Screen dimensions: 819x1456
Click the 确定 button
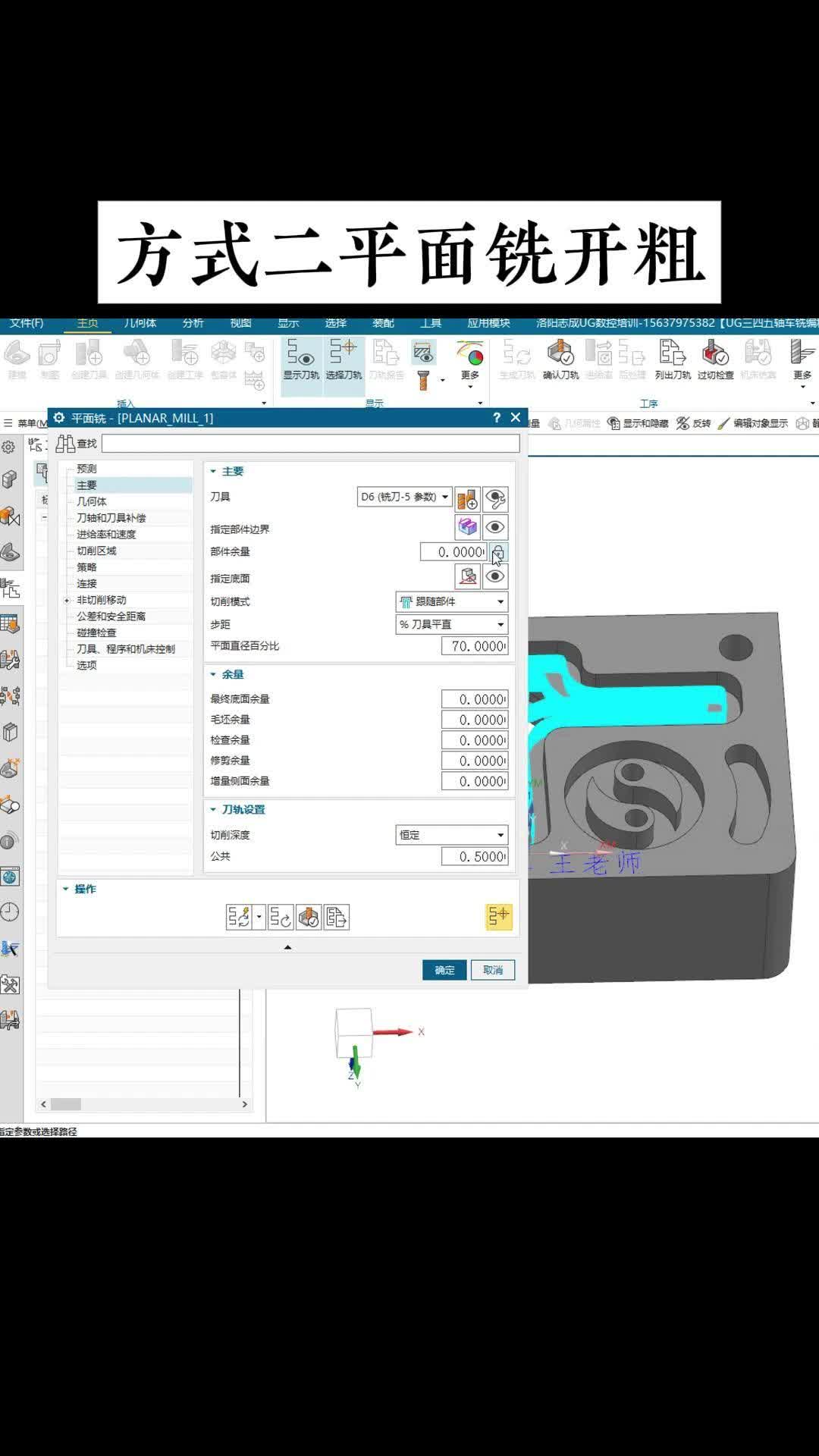tap(444, 970)
